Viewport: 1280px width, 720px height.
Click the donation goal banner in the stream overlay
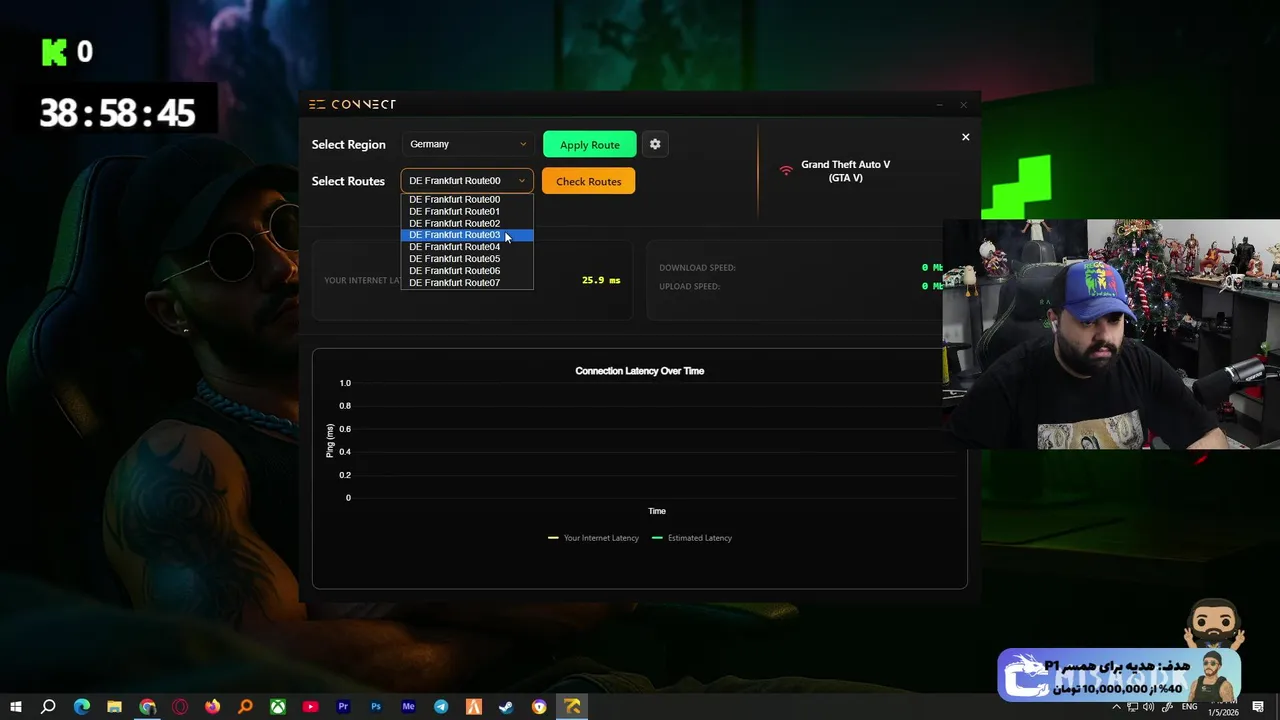1119,675
